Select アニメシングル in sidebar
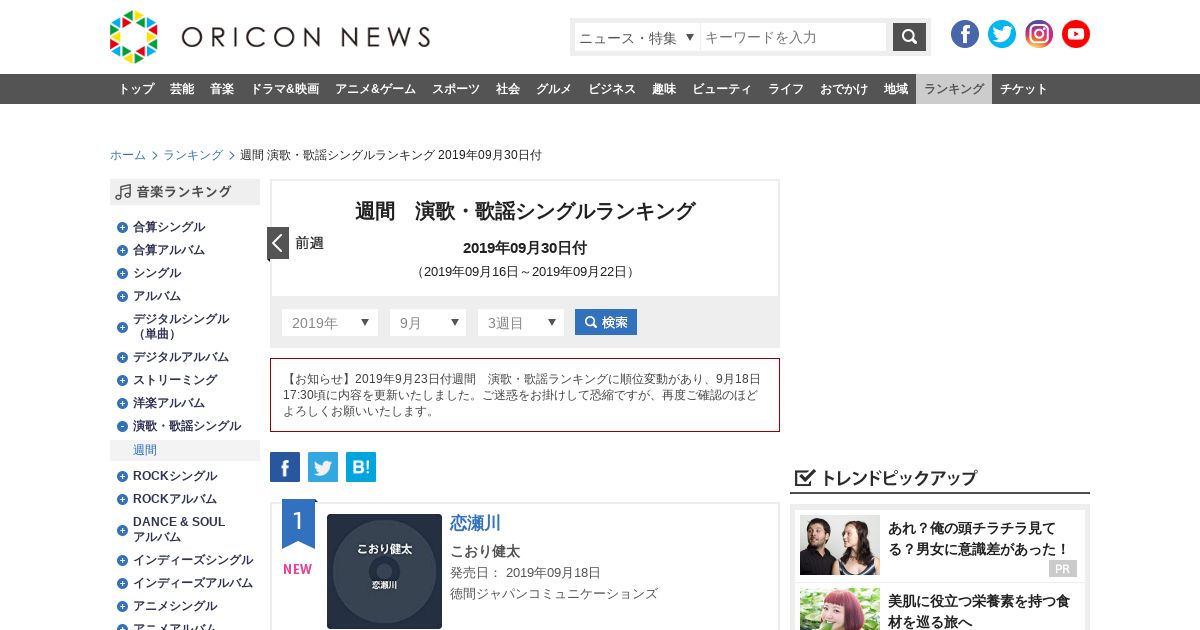 [x=175, y=606]
